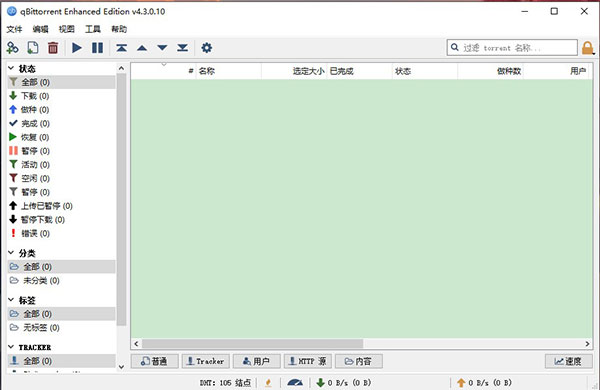Click the pause toolbar button
The width and height of the screenshot is (600, 390).
[x=97, y=48]
